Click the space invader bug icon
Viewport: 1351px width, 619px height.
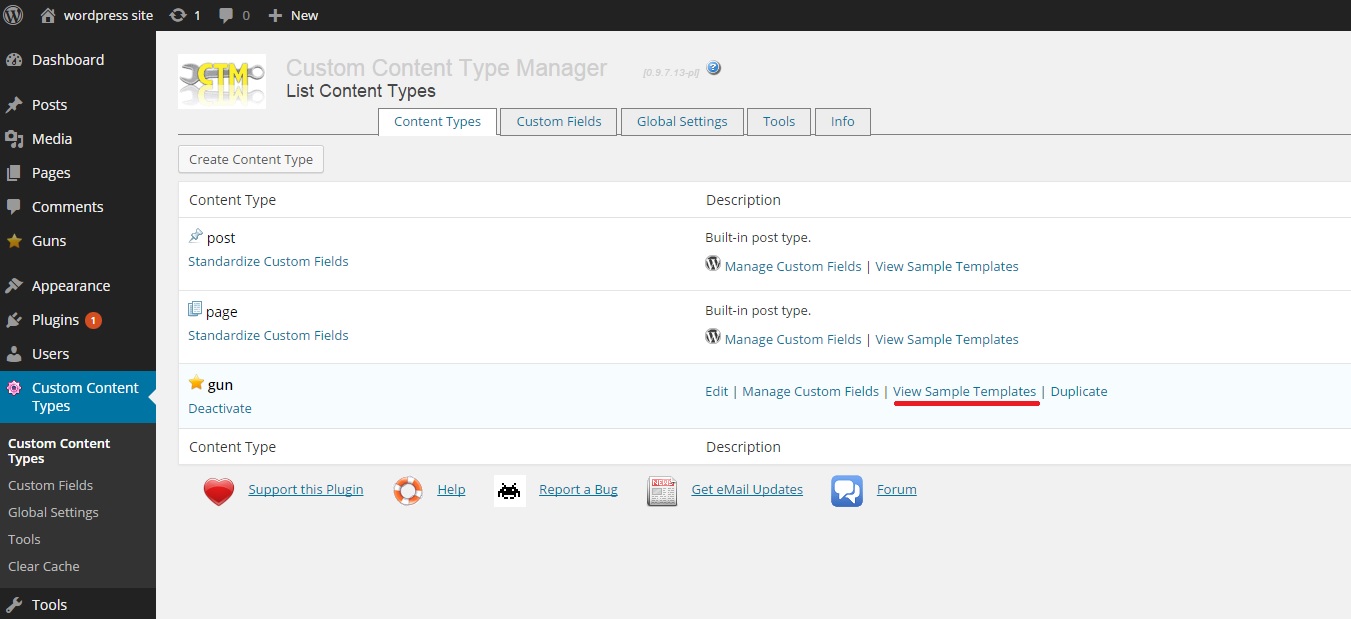(510, 491)
